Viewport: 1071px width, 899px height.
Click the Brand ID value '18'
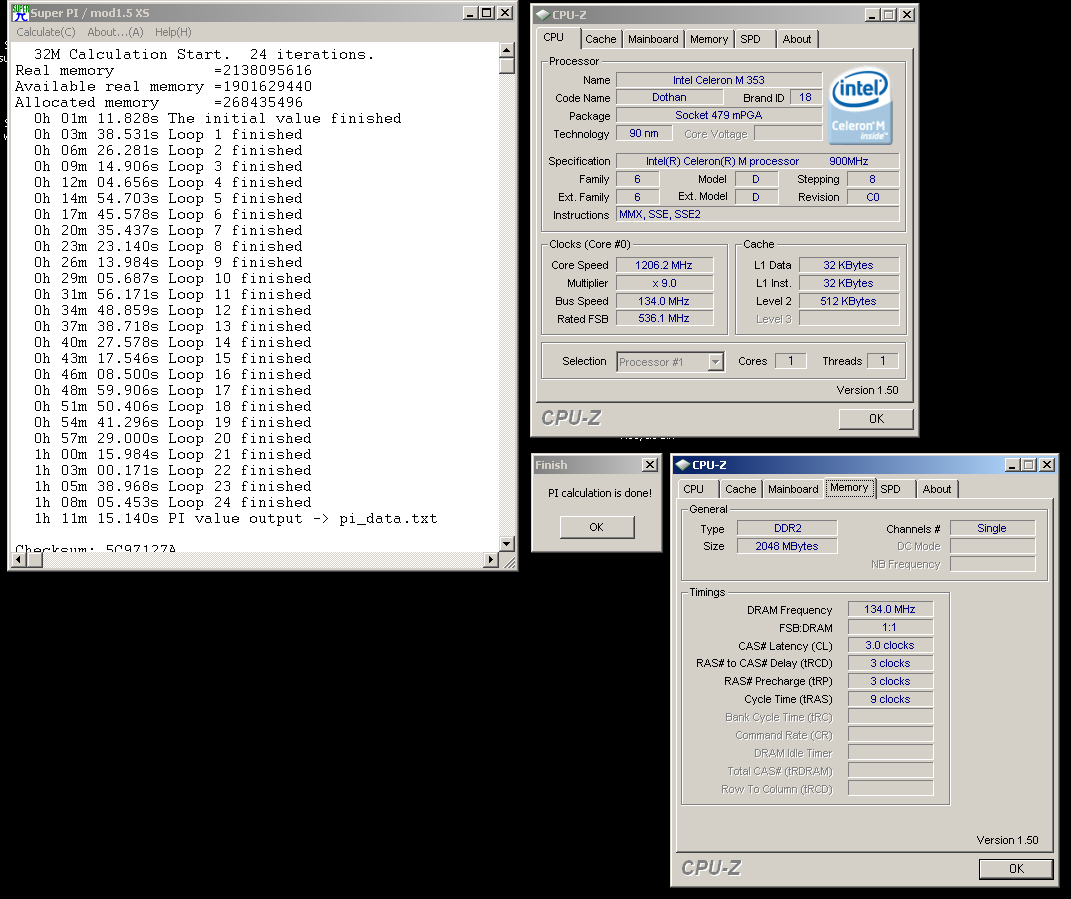(805, 98)
